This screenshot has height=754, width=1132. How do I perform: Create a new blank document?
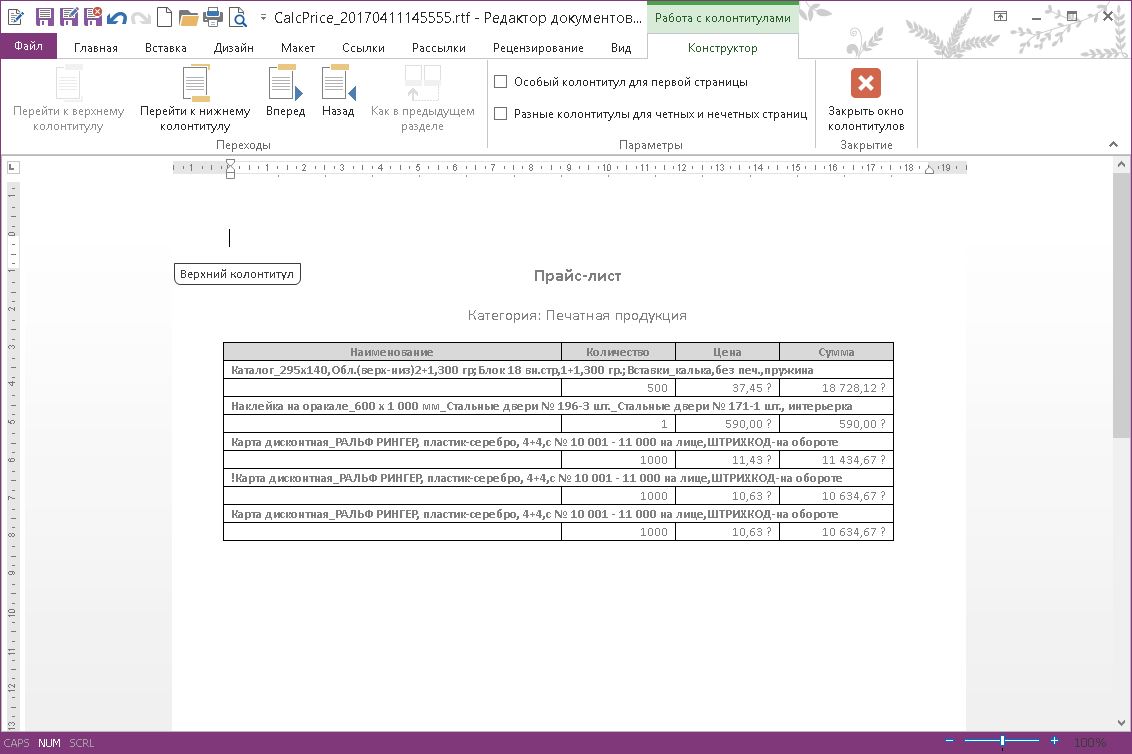point(165,17)
